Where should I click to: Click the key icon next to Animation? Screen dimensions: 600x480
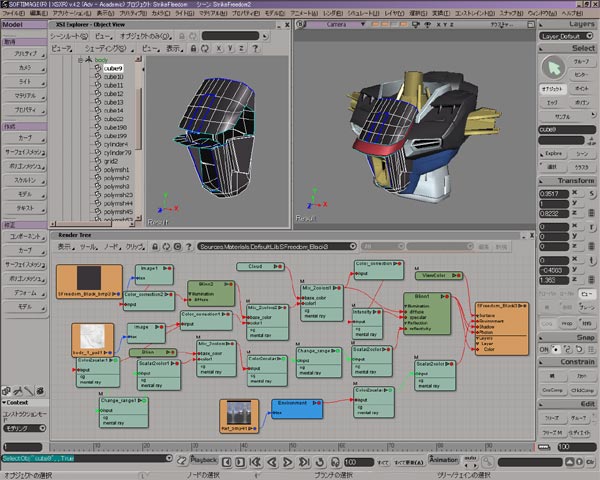(487, 462)
